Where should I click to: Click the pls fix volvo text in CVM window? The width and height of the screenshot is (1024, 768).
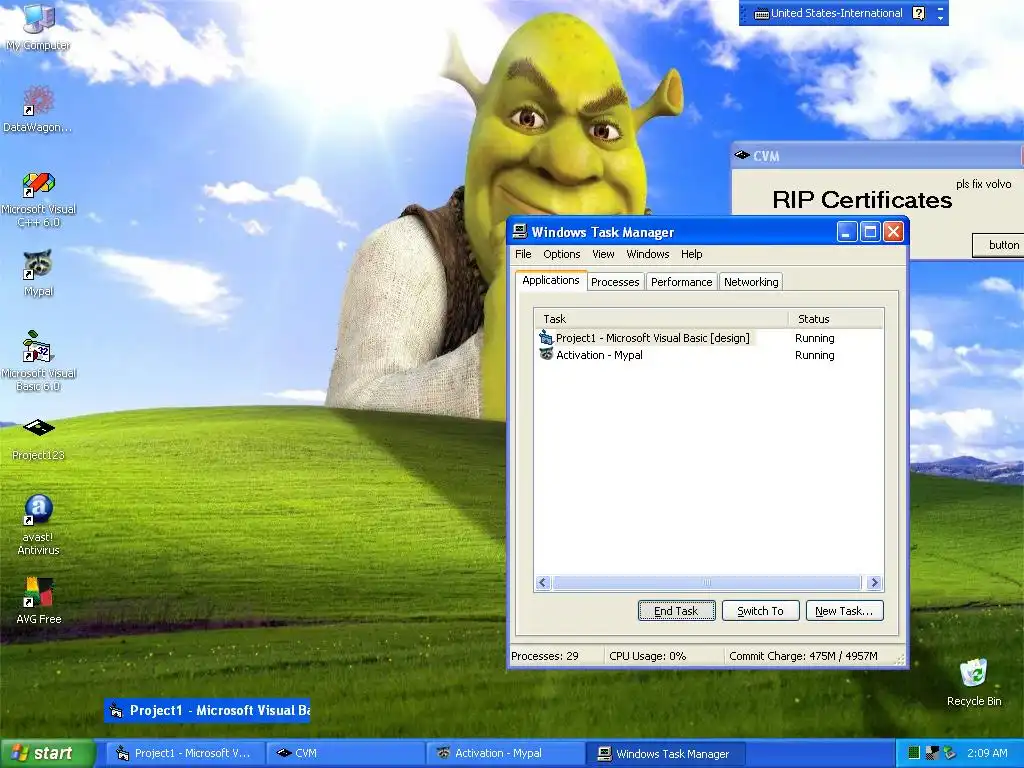(984, 184)
